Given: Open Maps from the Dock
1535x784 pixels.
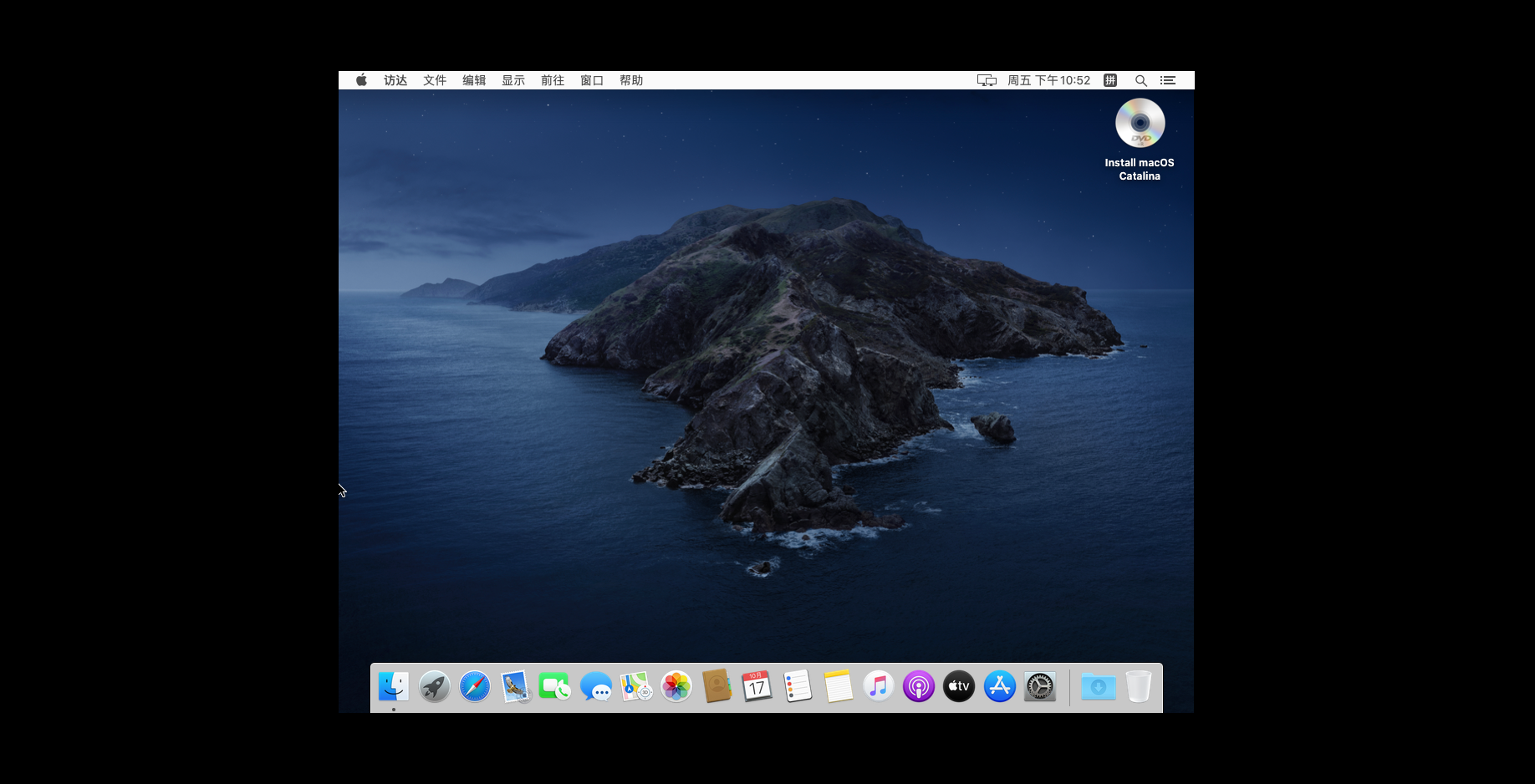Looking at the screenshot, I should (x=636, y=687).
